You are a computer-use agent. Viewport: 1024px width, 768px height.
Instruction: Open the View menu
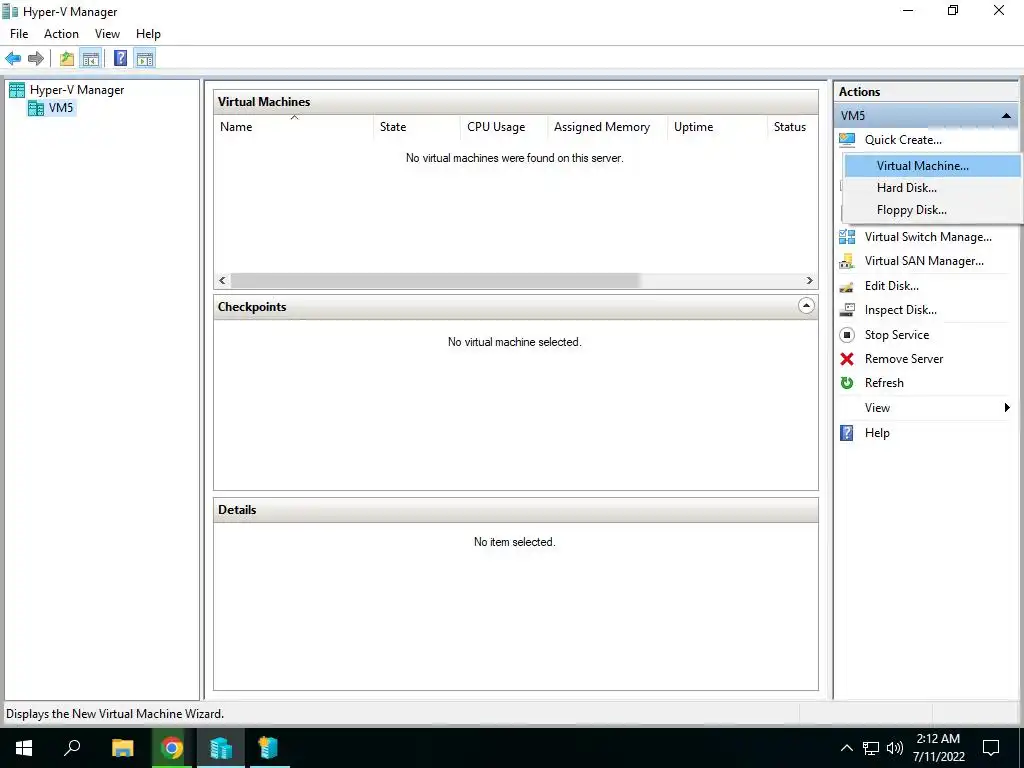tap(107, 34)
